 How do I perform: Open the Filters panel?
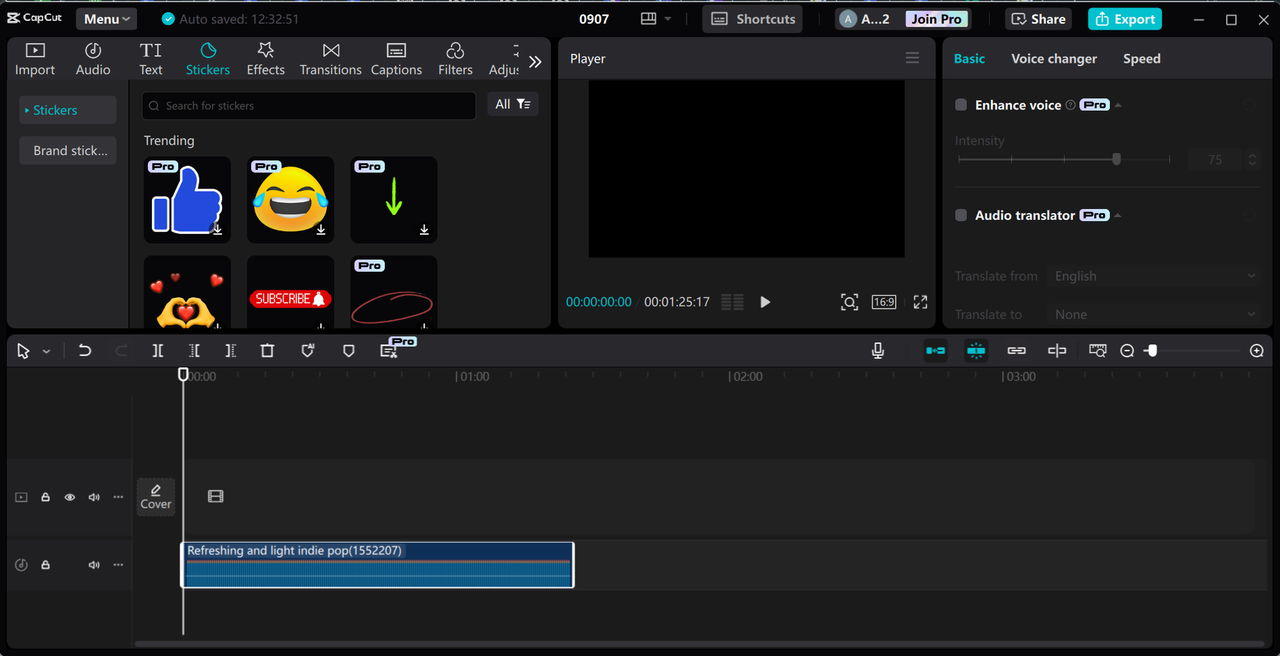pyautogui.click(x=455, y=59)
